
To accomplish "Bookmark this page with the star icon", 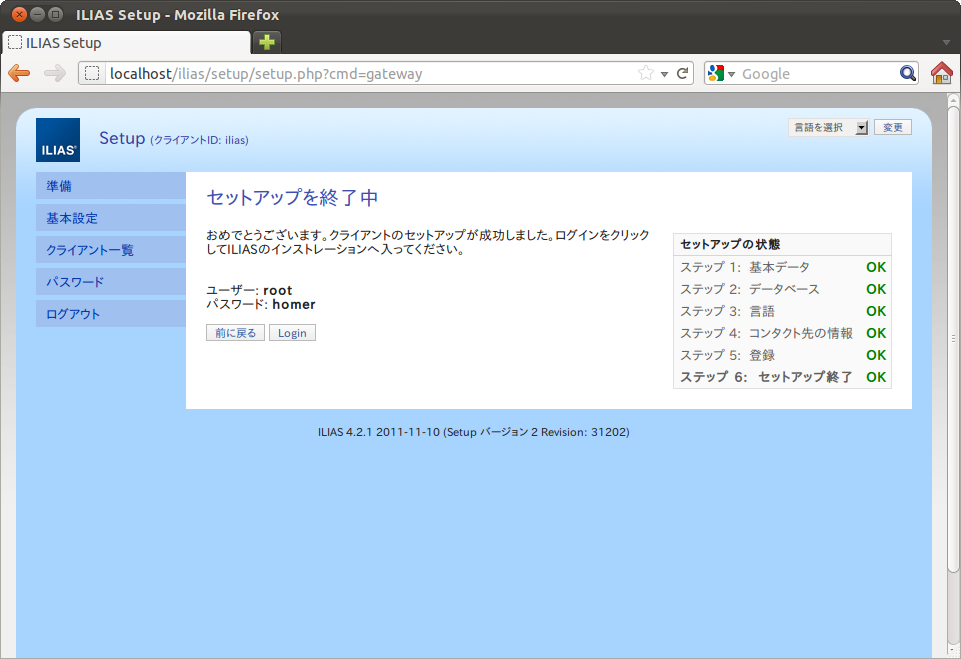I will [646, 73].
